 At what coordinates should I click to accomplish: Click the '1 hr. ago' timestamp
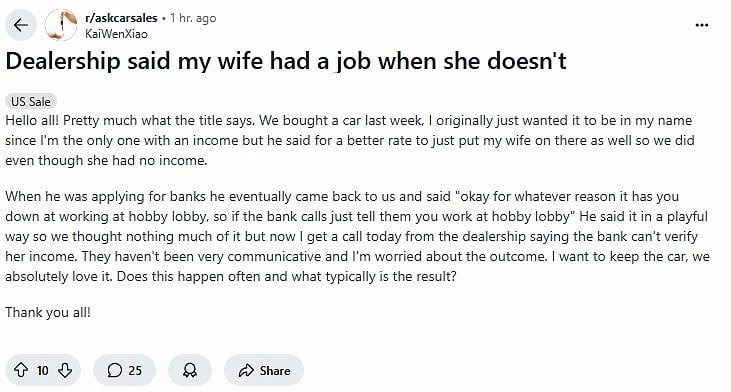point(193,18)
